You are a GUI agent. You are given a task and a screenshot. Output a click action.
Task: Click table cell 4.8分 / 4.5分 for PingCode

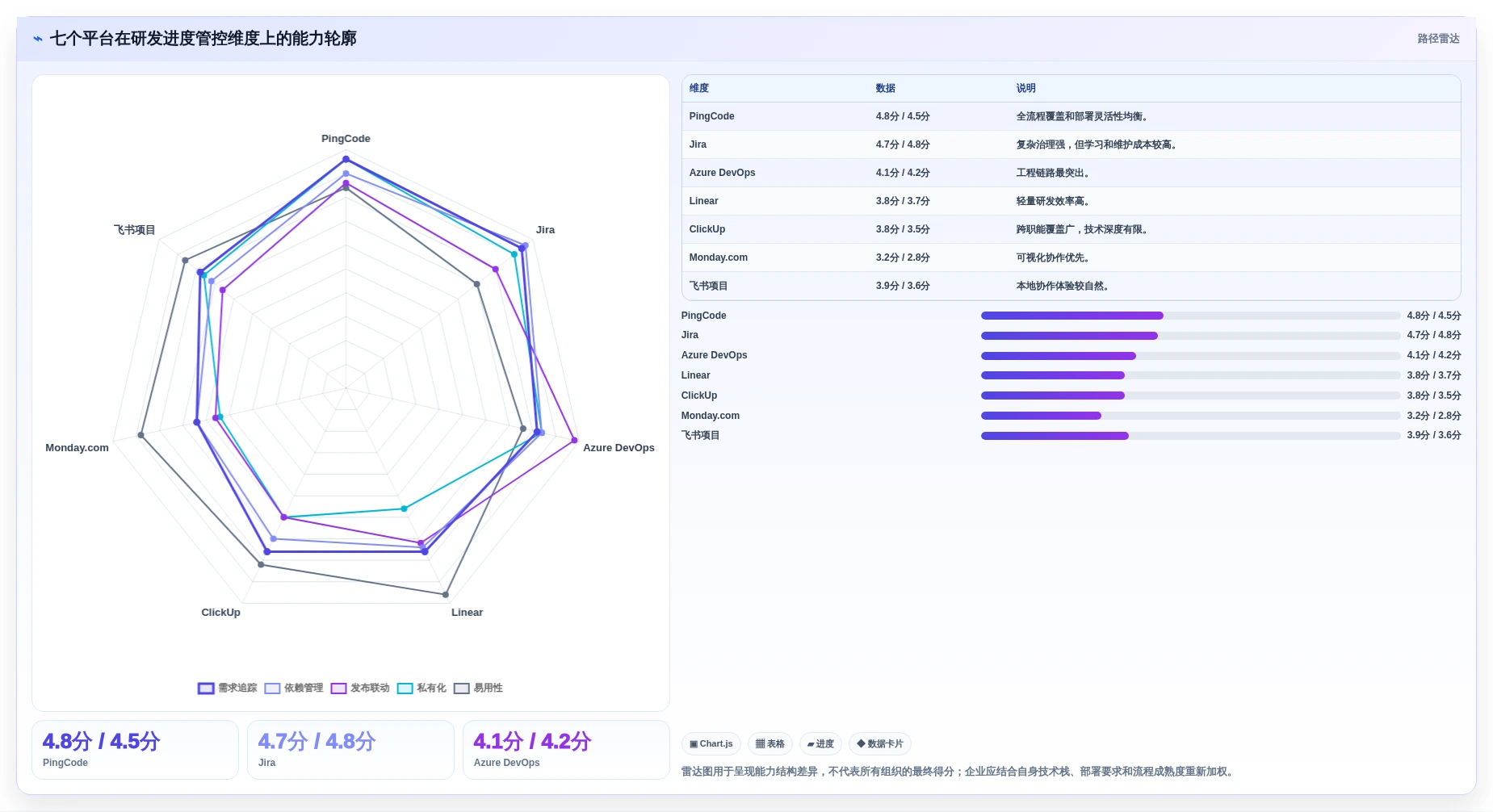(x=903, y=116)
